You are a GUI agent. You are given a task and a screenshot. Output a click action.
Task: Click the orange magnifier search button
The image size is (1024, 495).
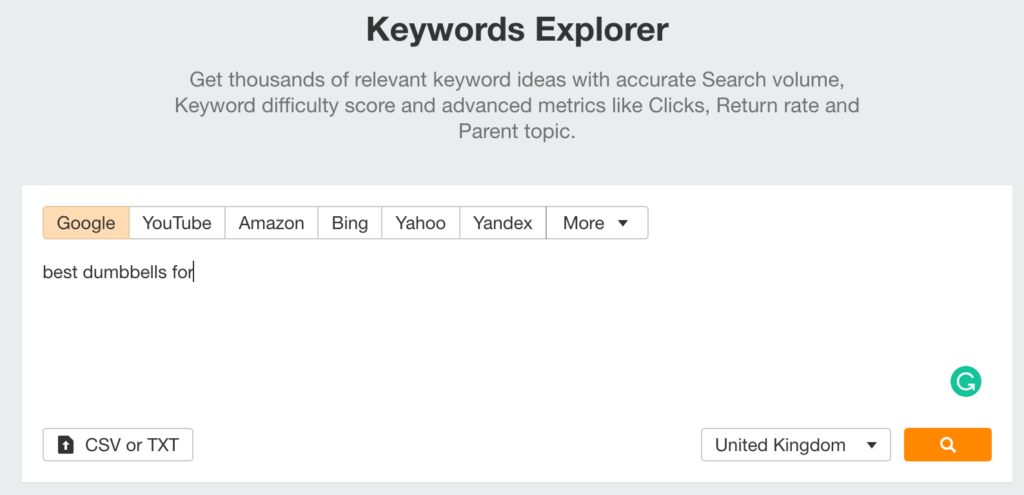pos(948,445)
